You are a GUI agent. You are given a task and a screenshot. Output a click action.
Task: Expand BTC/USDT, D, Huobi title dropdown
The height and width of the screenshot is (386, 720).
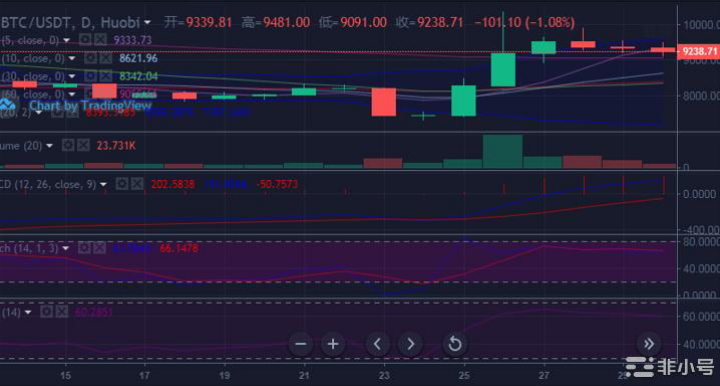147,22
